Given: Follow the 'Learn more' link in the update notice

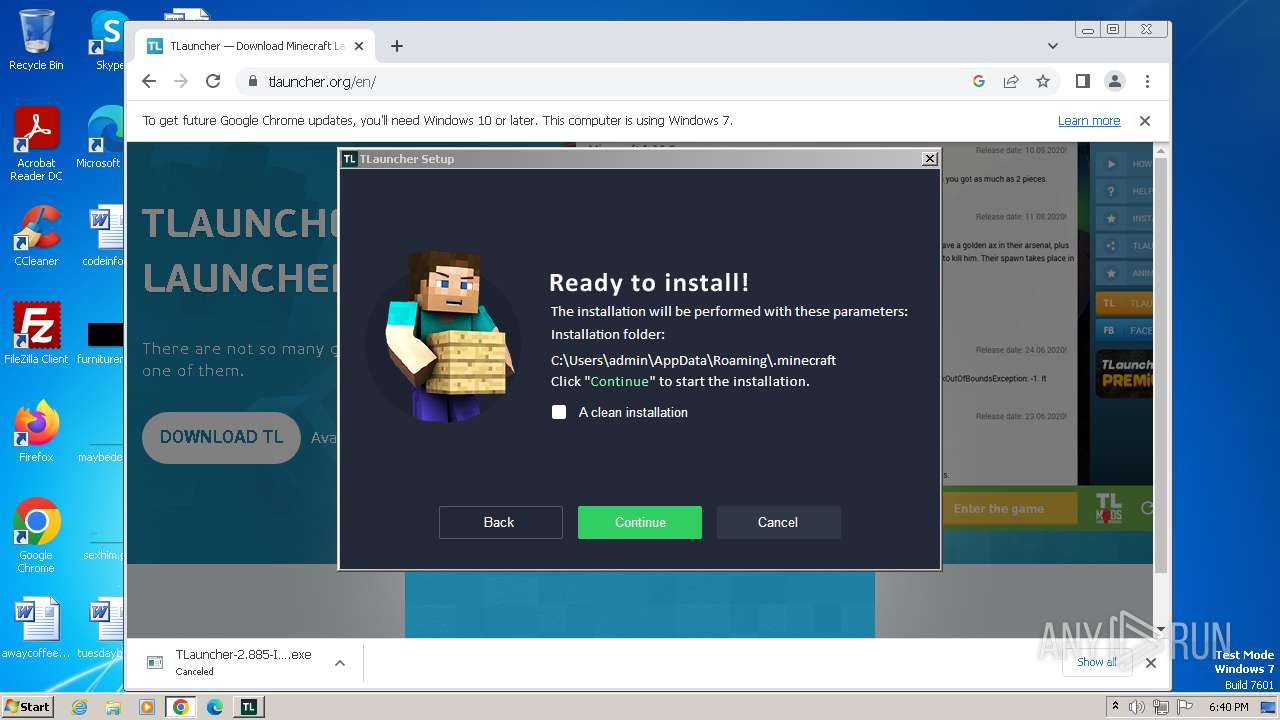Looking at the screenshot, I should click(x=1089, y=121).
